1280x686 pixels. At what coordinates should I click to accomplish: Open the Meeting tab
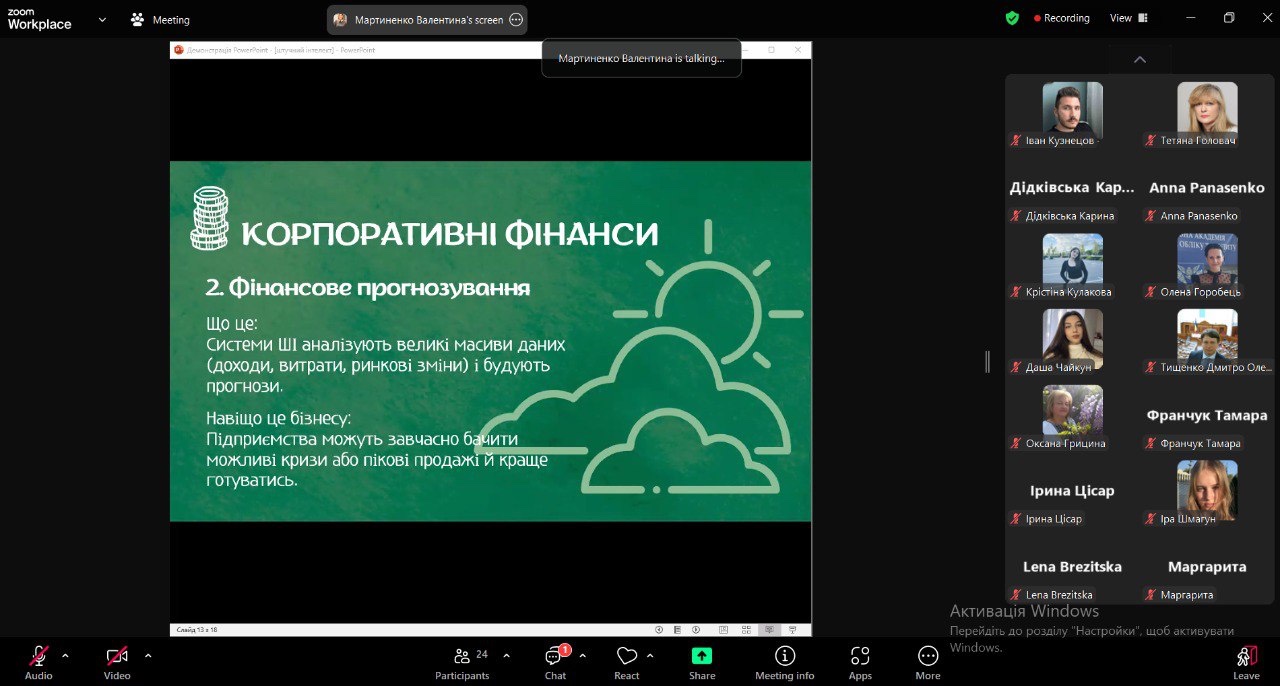coord(160,19)
